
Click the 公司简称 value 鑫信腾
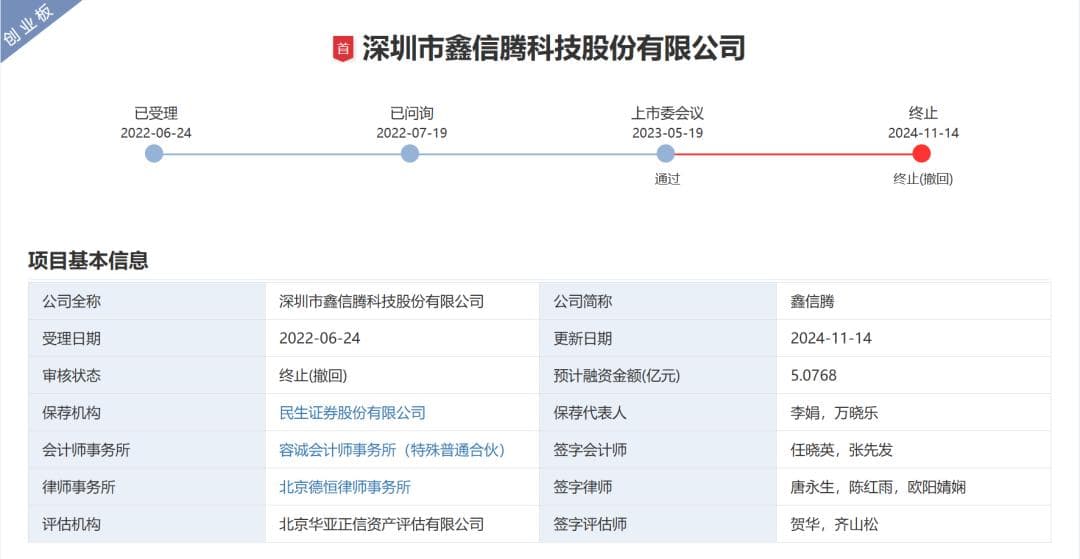click(x=812, y=301)
